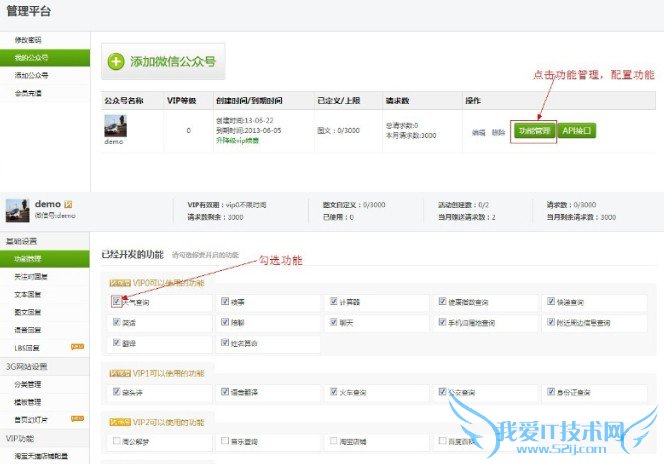Open 首页幻灯片 in the sidebar
This screenshot has height=464, width=664.
[30, 420]
